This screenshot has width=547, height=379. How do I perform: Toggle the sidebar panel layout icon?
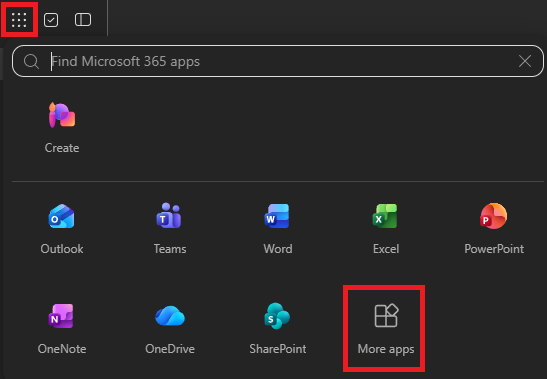[x=83, y=20]
